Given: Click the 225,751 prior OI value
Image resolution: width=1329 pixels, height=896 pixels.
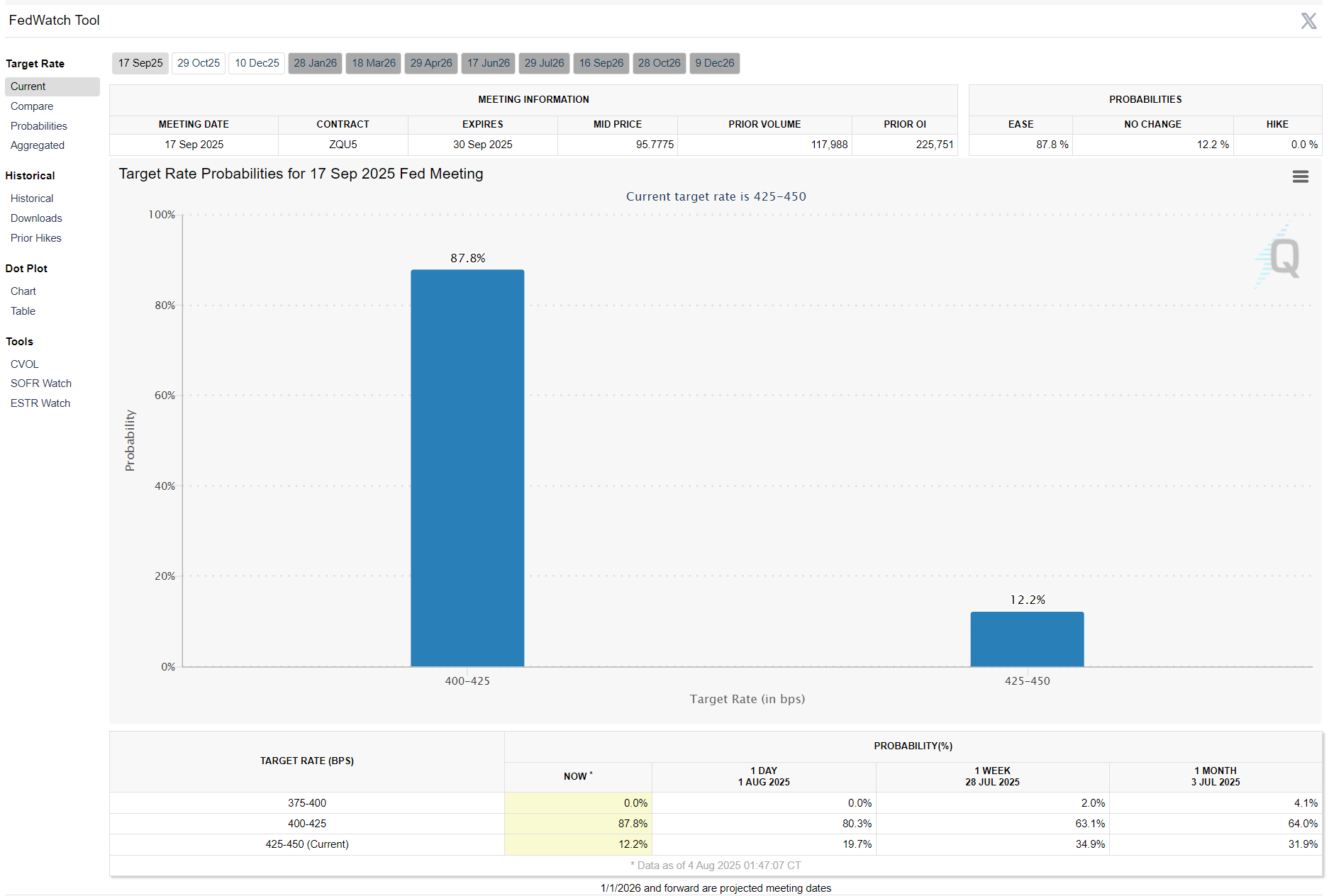Looking at the screenshot, I should pyautogui.click(x=934, y=145).
